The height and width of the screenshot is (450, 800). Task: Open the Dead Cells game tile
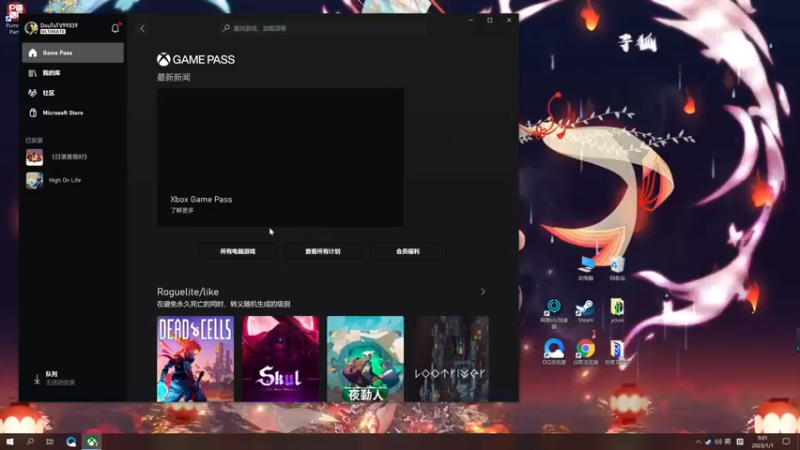coord(195,359)
